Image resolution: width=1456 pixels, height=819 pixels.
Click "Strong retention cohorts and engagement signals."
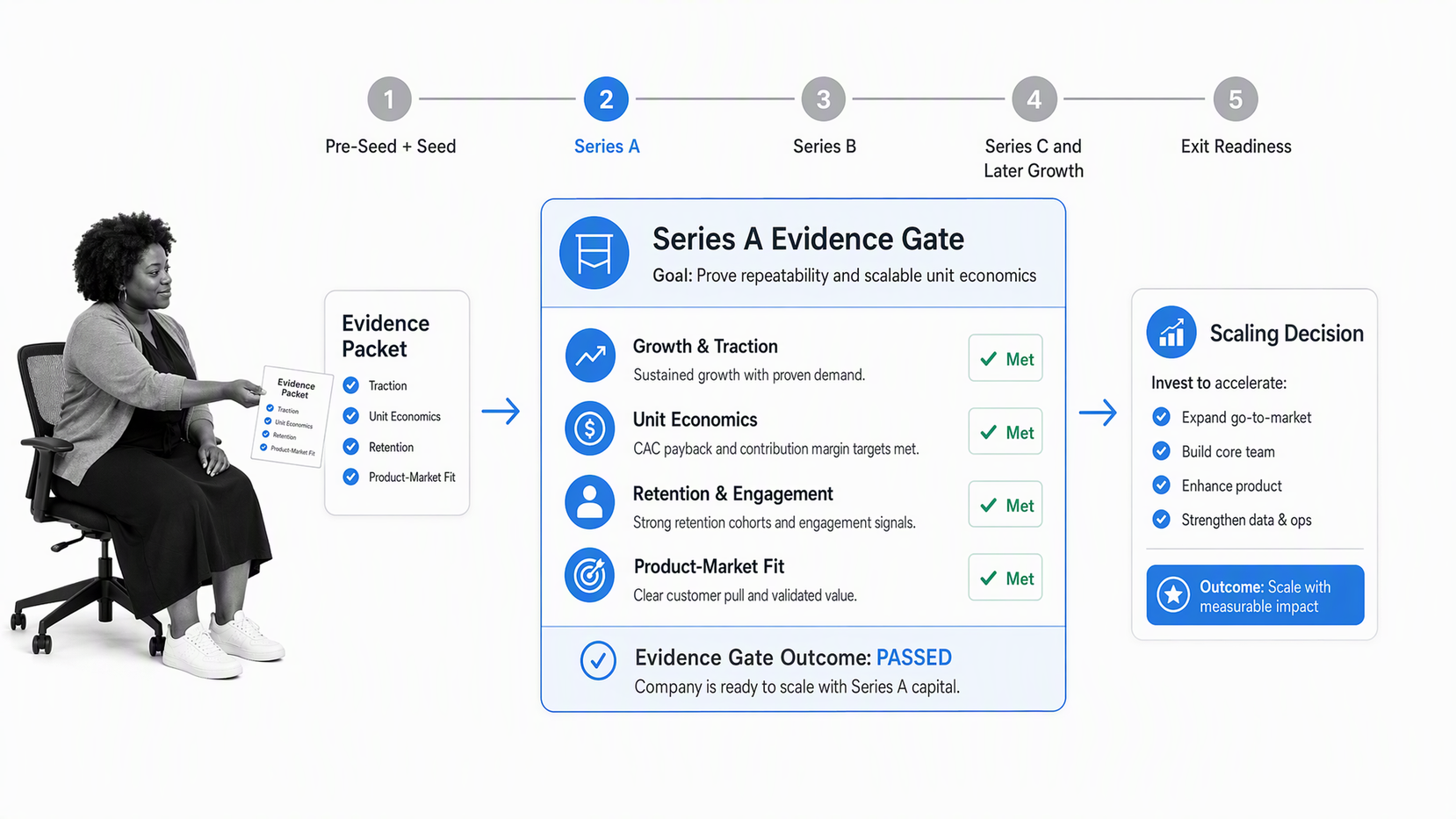point(775,522)
